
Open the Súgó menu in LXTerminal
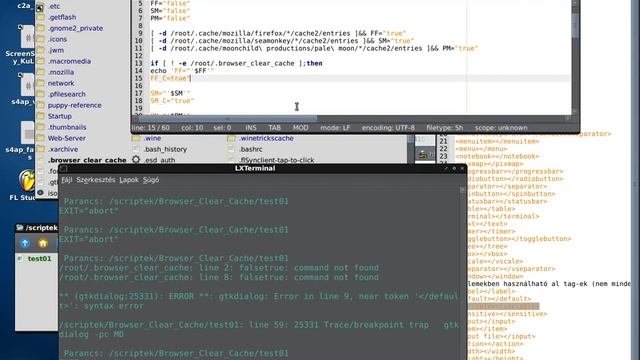point(151,180)
